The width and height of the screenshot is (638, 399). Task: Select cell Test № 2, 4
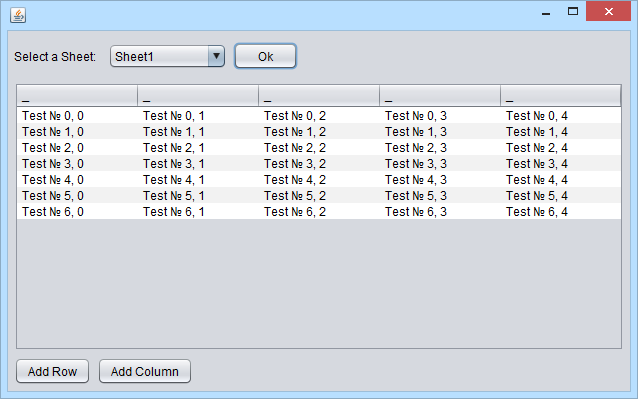561,147
